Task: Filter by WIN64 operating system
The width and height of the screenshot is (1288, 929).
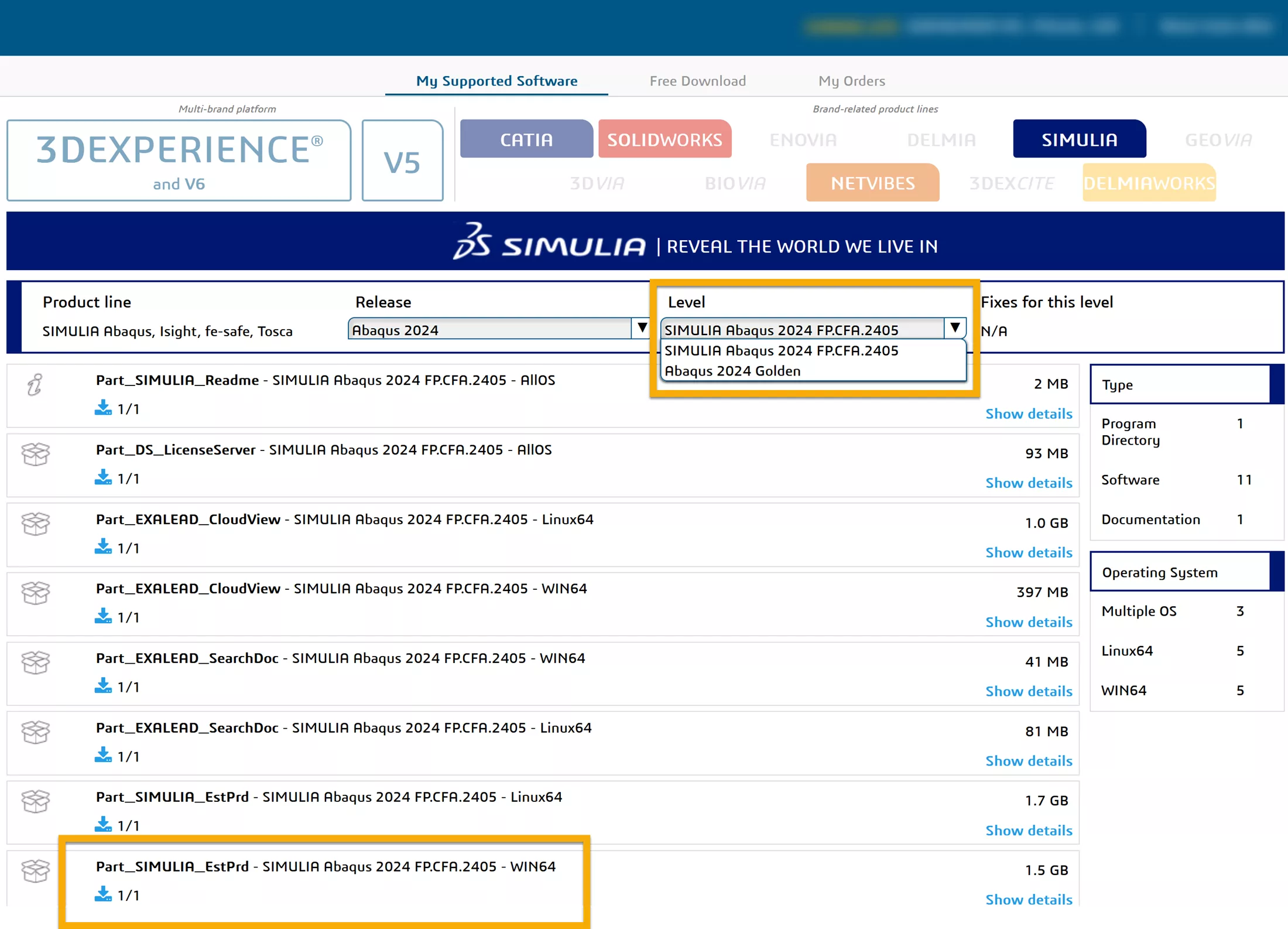Action: (1123, 690)
